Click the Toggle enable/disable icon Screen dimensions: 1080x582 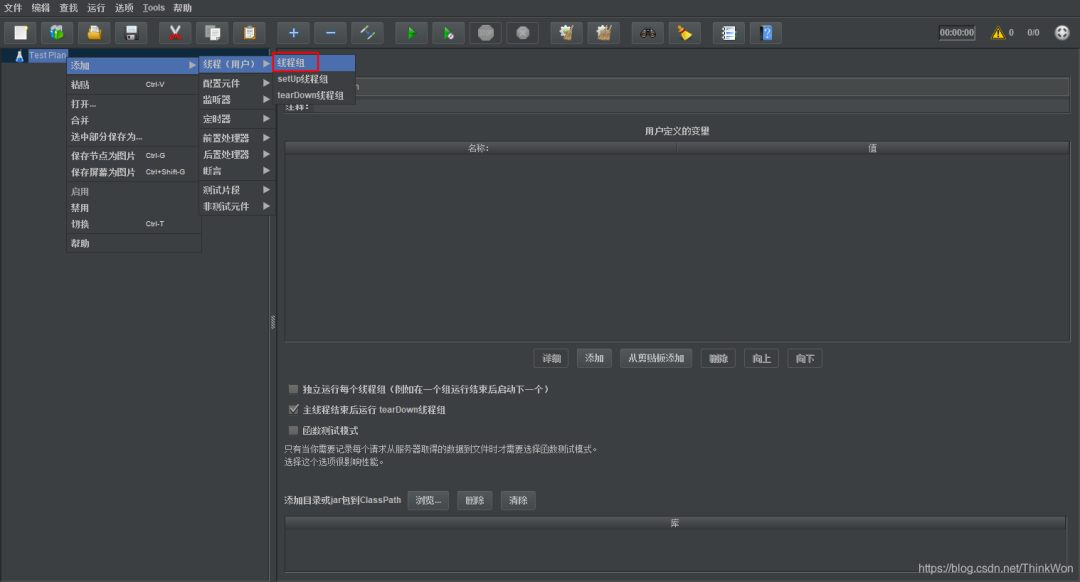pos(368,32)
